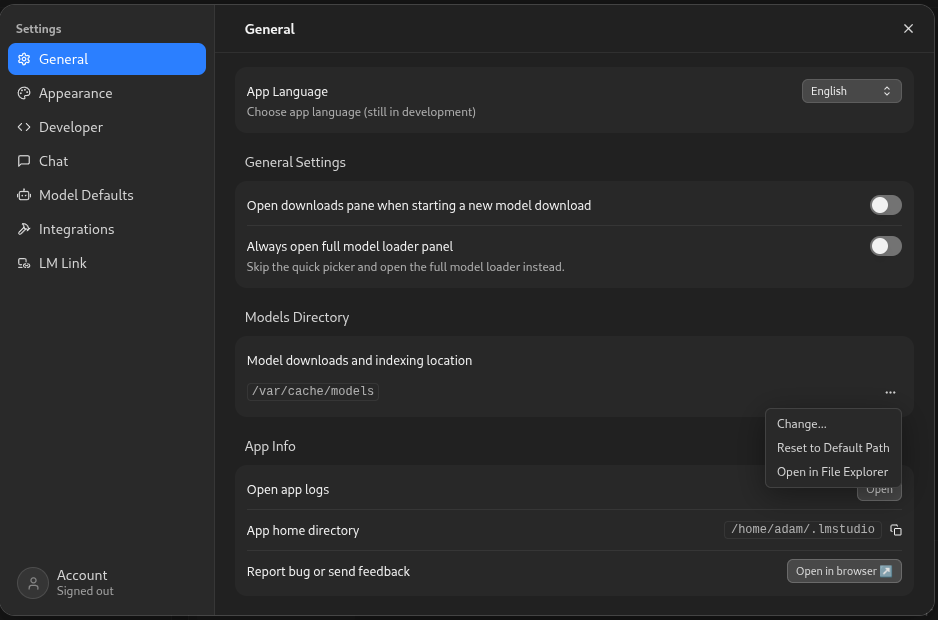Click the General gear icon in sidebar
938x620 pixels.
pos(24,59)
